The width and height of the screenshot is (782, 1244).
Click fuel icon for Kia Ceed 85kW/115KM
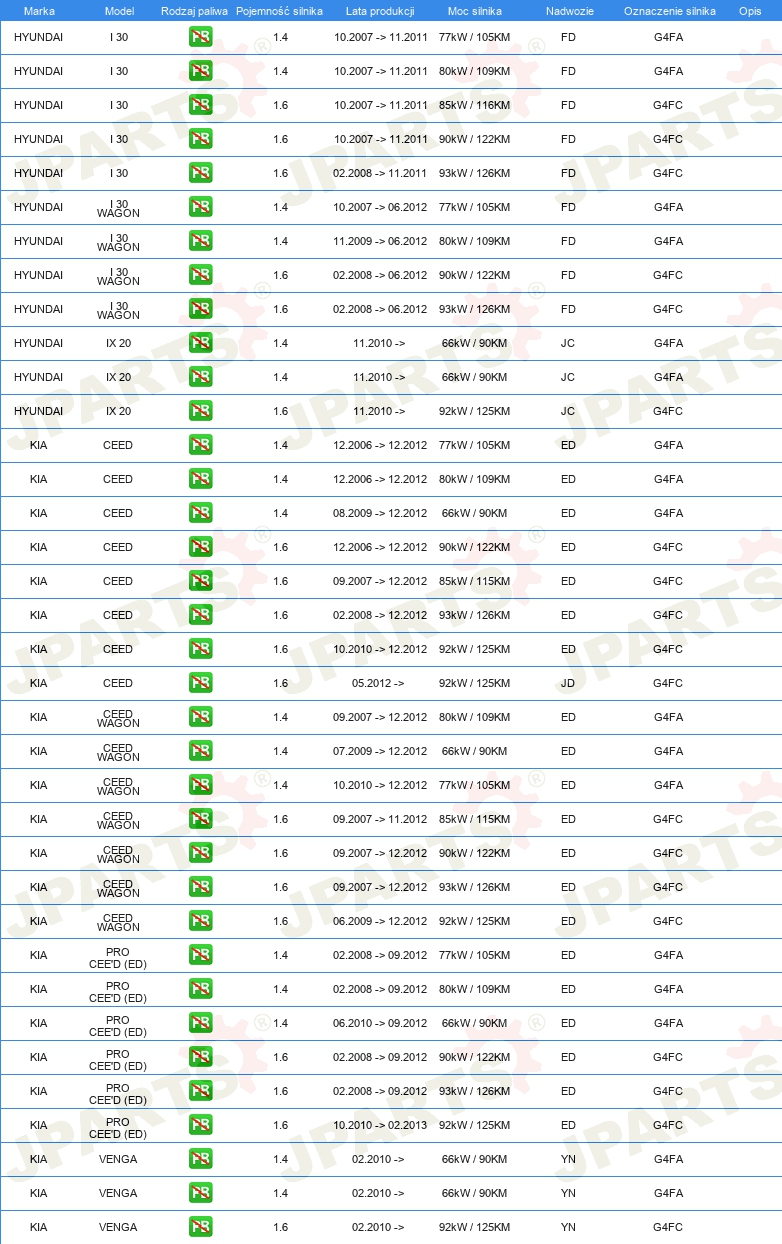[201, 582]
